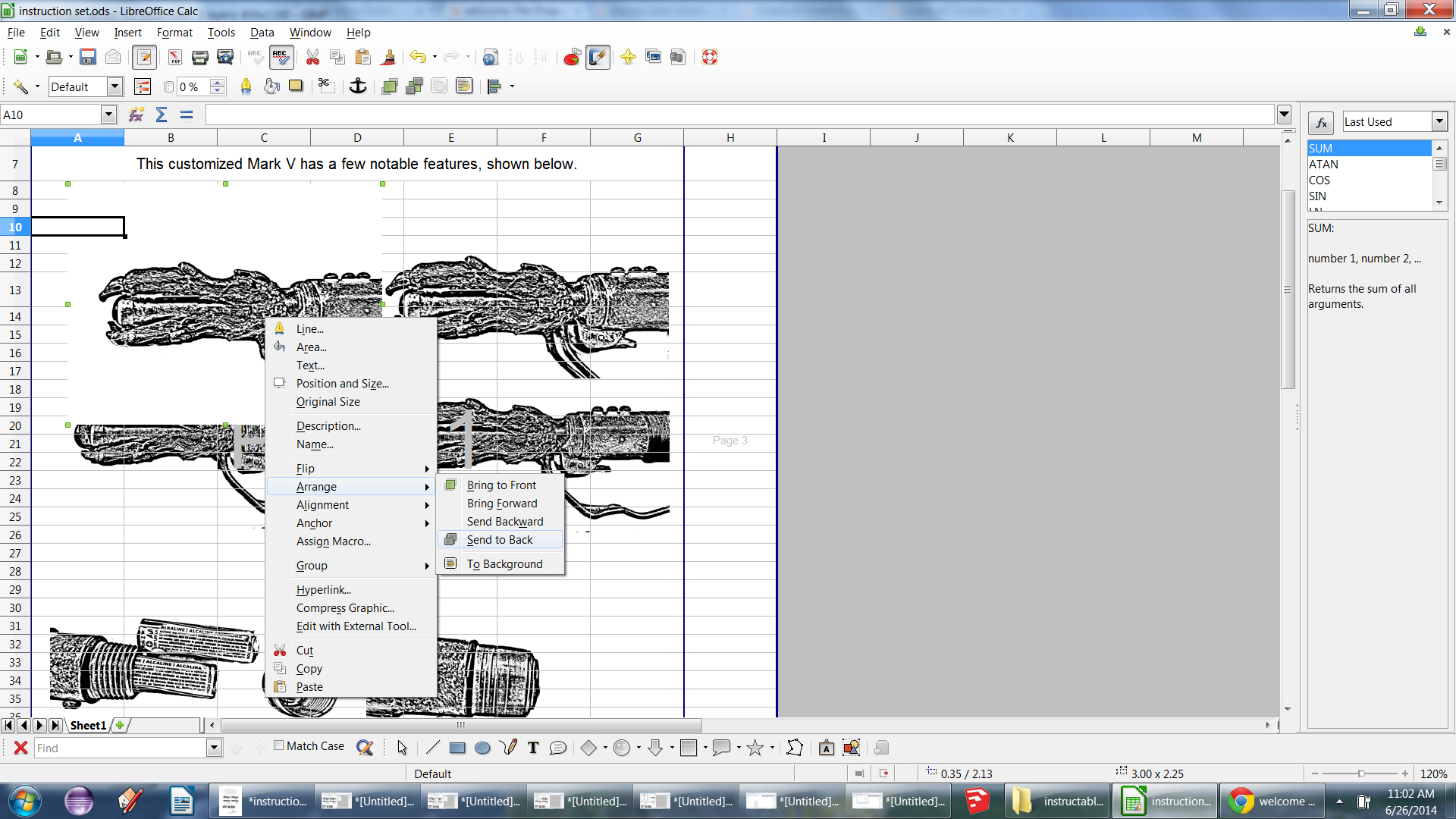Screen dimensions: 1456x819
Task: Click the Styles and Formatting icon
Action: click(141, 87)
